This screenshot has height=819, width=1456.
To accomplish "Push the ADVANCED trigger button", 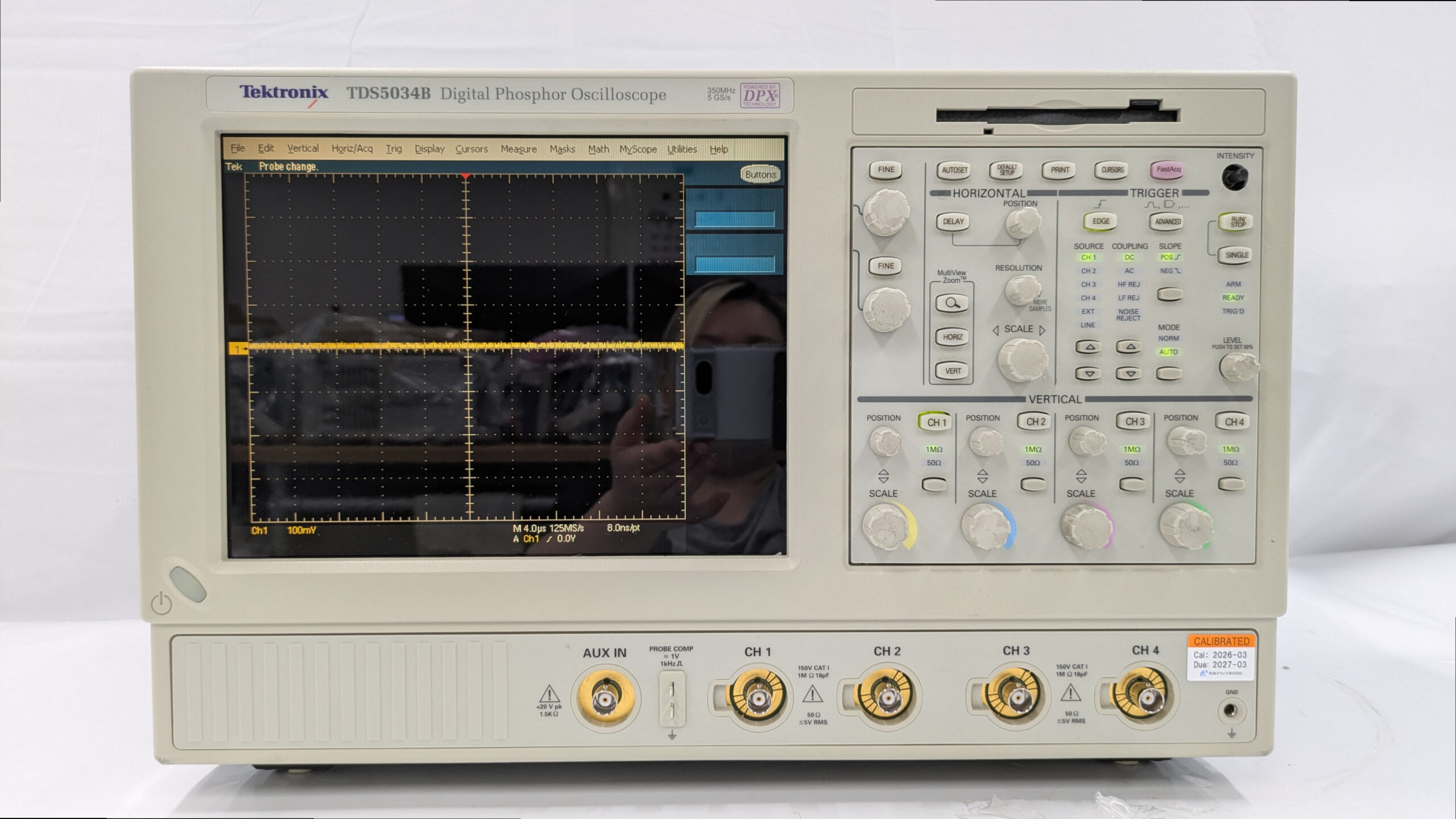I will click(1167, 221).
